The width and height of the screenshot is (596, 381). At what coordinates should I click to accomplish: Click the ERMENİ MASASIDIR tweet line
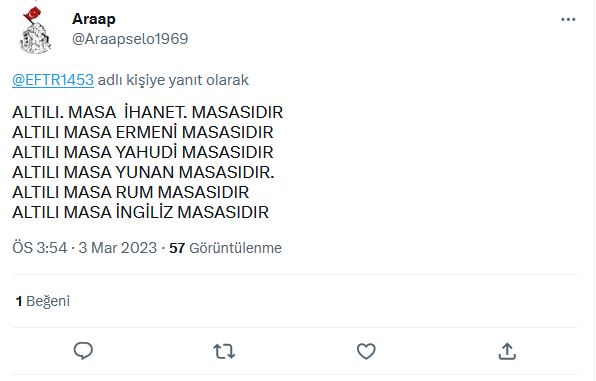tap(143, 132)
